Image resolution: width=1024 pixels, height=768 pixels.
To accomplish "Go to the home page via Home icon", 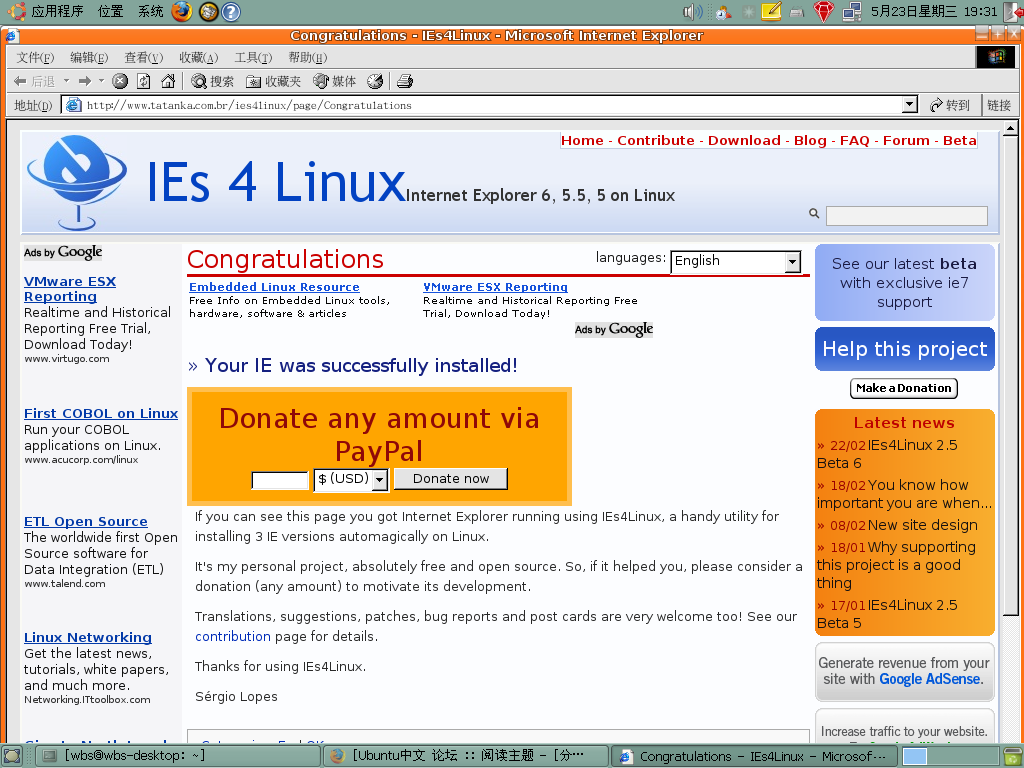I will [168, 81].
